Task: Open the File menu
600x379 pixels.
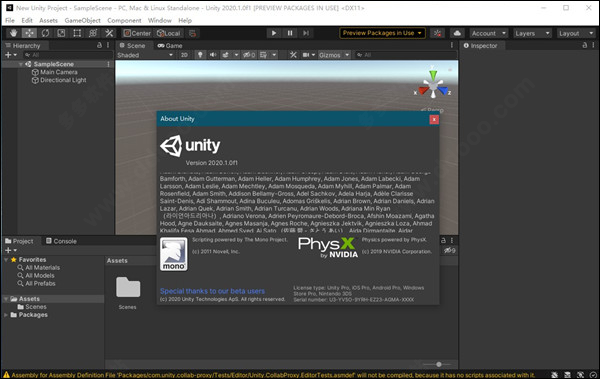Action: 10,20
